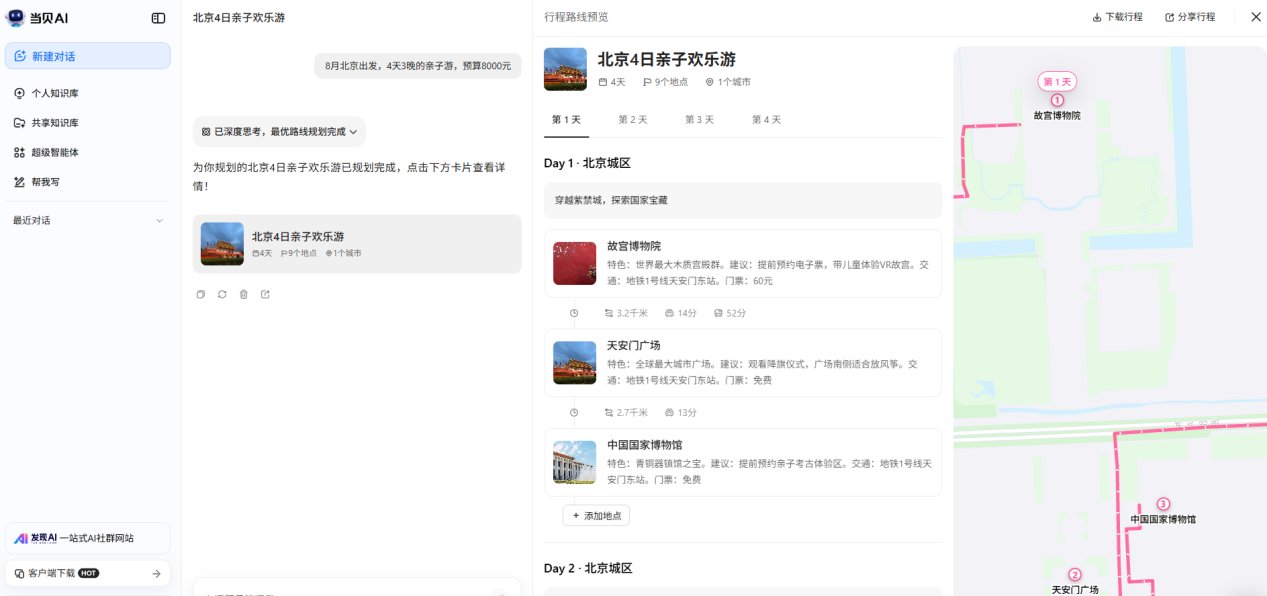Share the reply external-link icon
The width and height of the screenshot is (1267, 596).
tap(265, 294)
